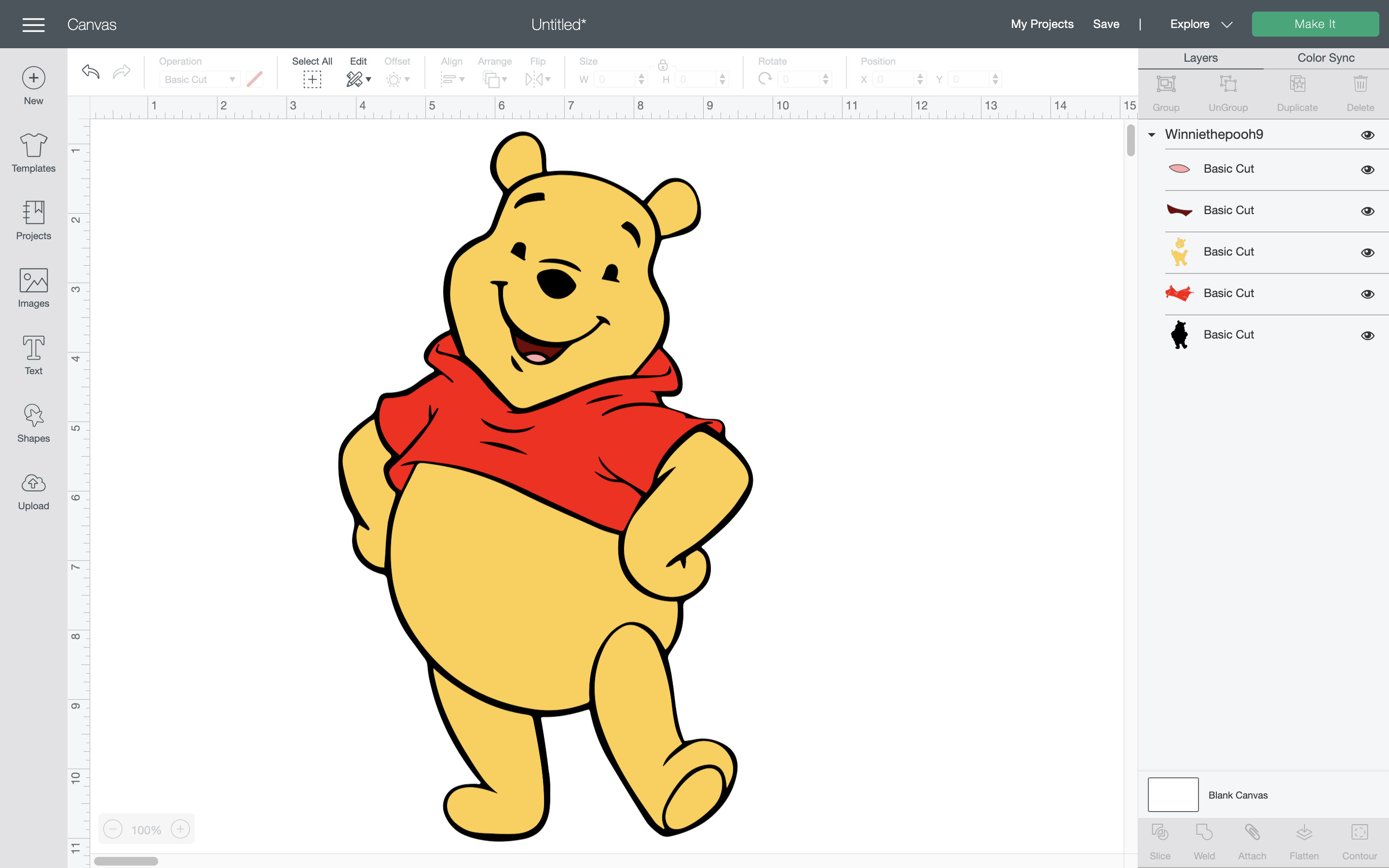Viewport: 1389px width, 868px height.
Task: Click the Make It button
Action: click(1315, 24)
